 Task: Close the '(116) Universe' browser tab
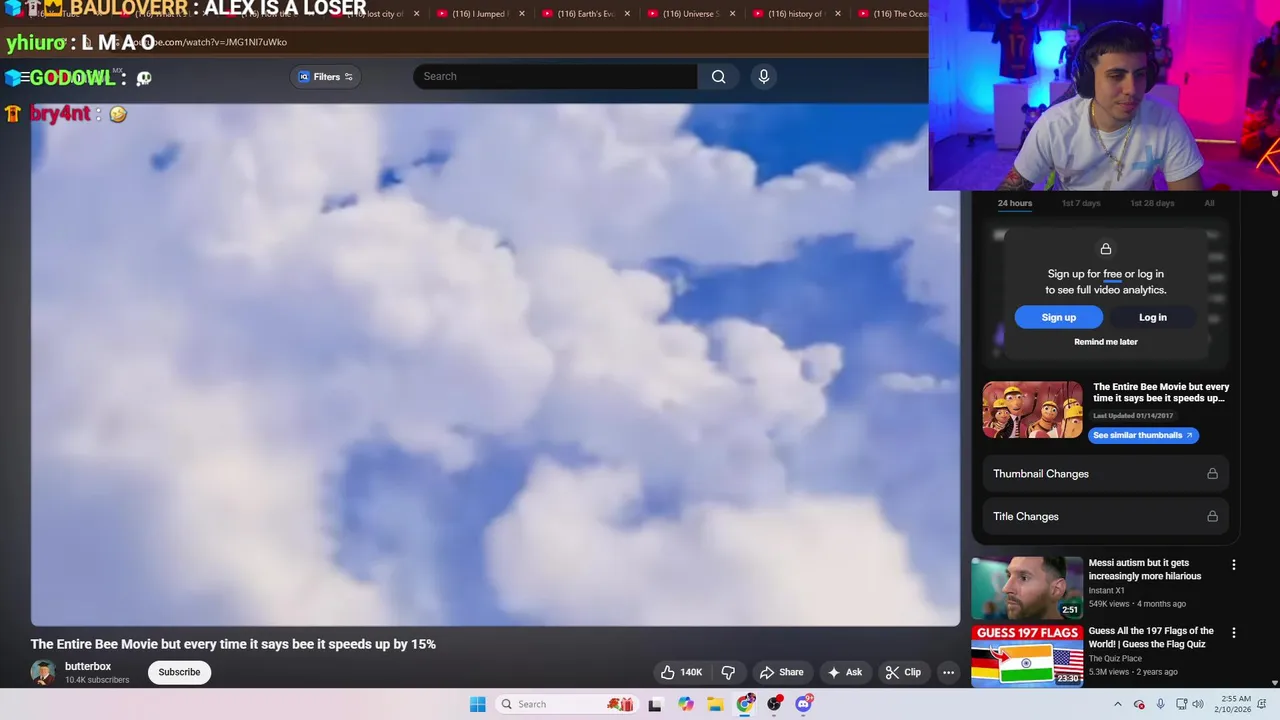pos(732,14)
